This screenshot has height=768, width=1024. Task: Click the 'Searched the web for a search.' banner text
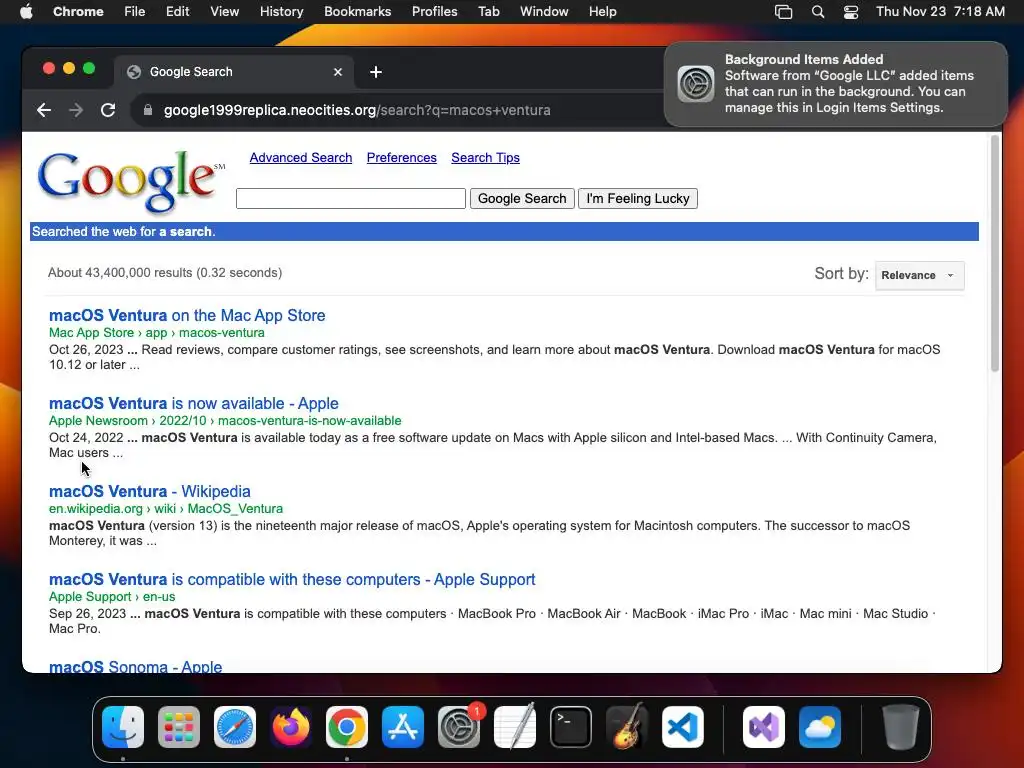[123, 231]
